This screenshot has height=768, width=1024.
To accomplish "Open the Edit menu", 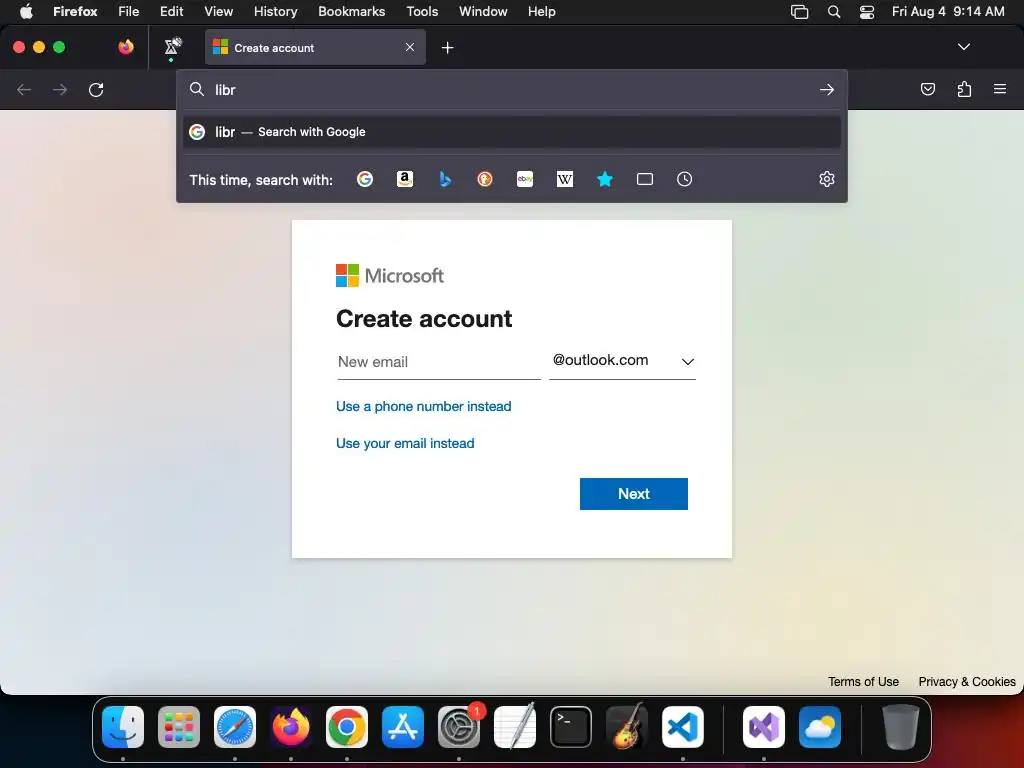I will tap(172, 11).
